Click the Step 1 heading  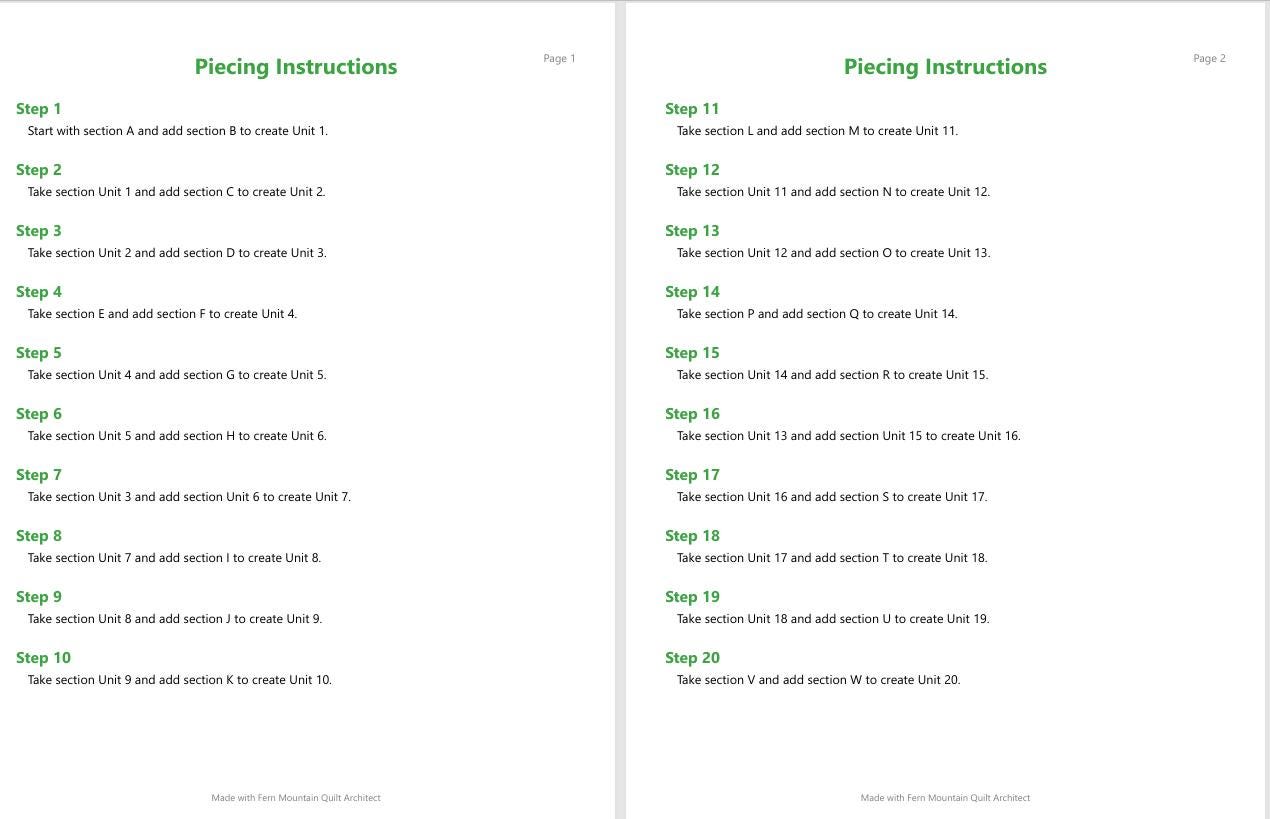tap(39, 109)
